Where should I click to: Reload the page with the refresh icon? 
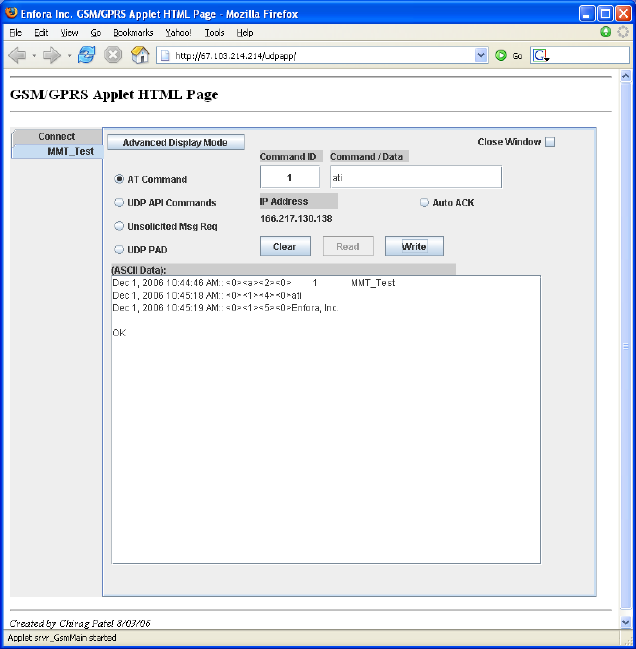[x=86, y=55]
